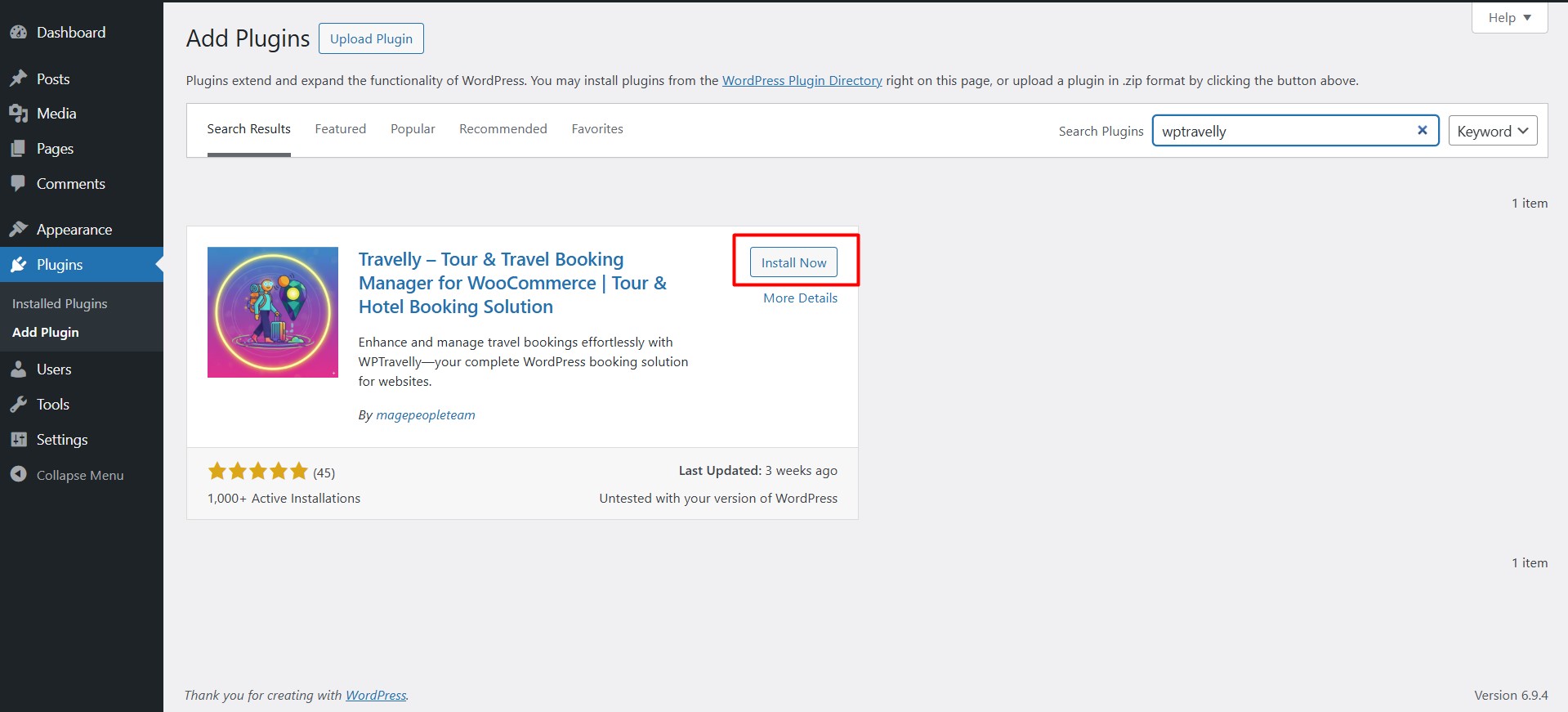Open the More Details link

click(x=800, y=298)
